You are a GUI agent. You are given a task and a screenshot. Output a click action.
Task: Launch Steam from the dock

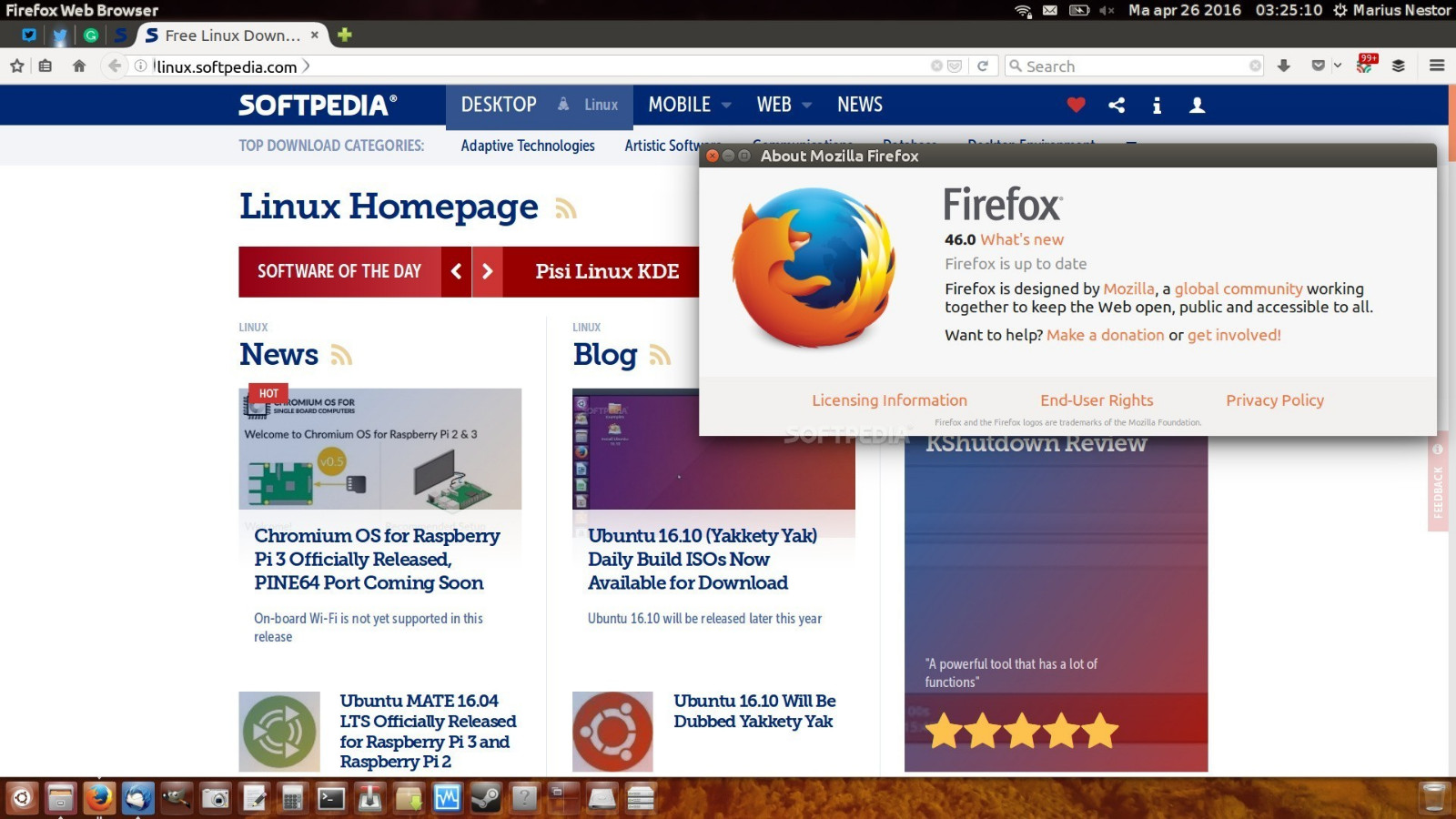[x=486, y=799]
